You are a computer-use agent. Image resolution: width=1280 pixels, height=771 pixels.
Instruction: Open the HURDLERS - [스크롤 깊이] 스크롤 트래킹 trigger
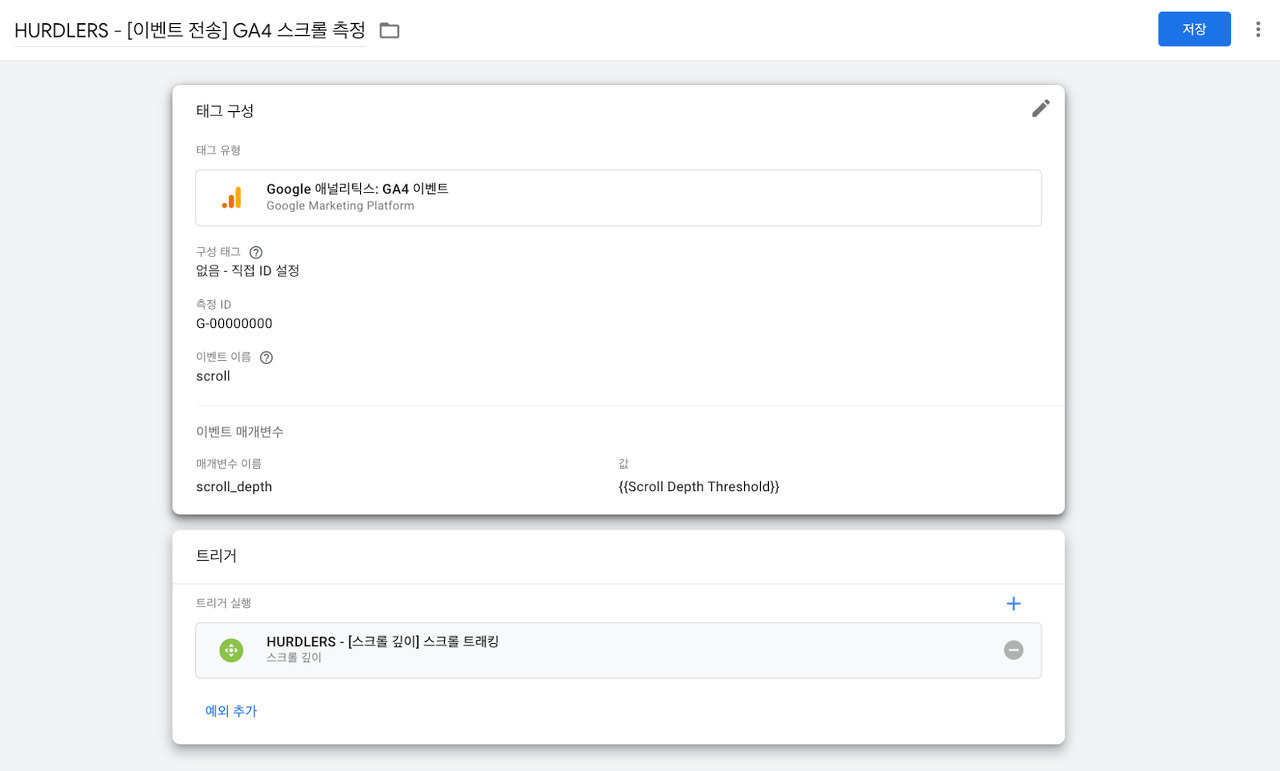618,650
